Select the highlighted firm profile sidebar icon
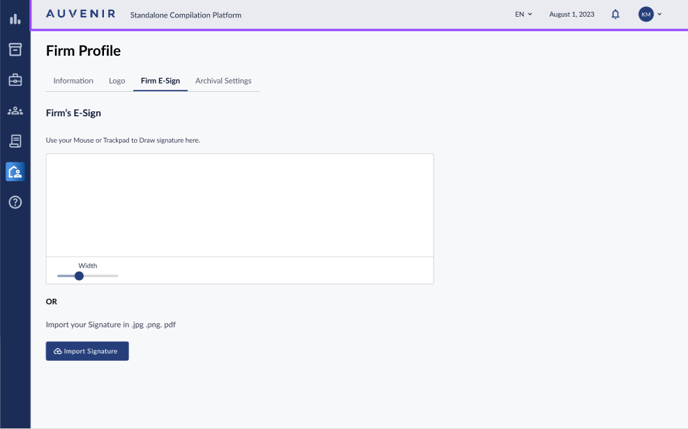 15,172
